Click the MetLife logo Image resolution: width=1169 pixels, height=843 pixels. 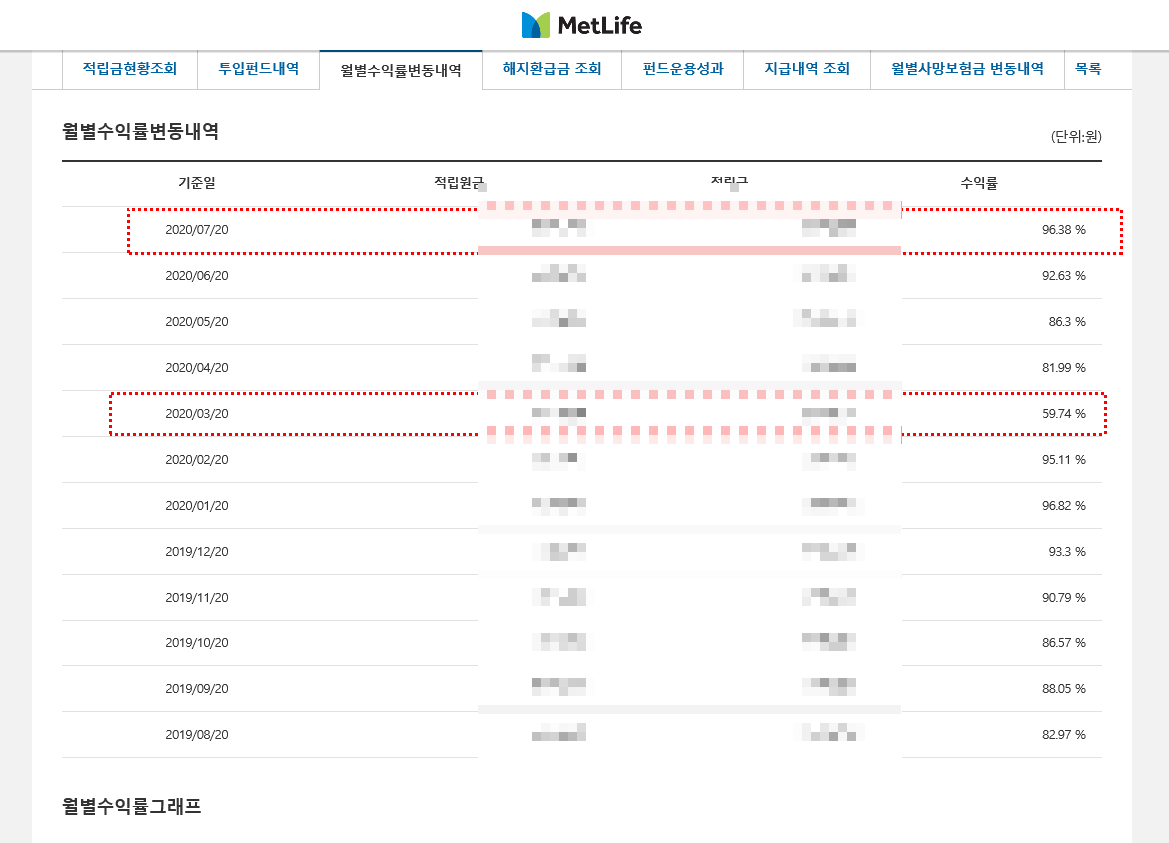coord(582,25)
